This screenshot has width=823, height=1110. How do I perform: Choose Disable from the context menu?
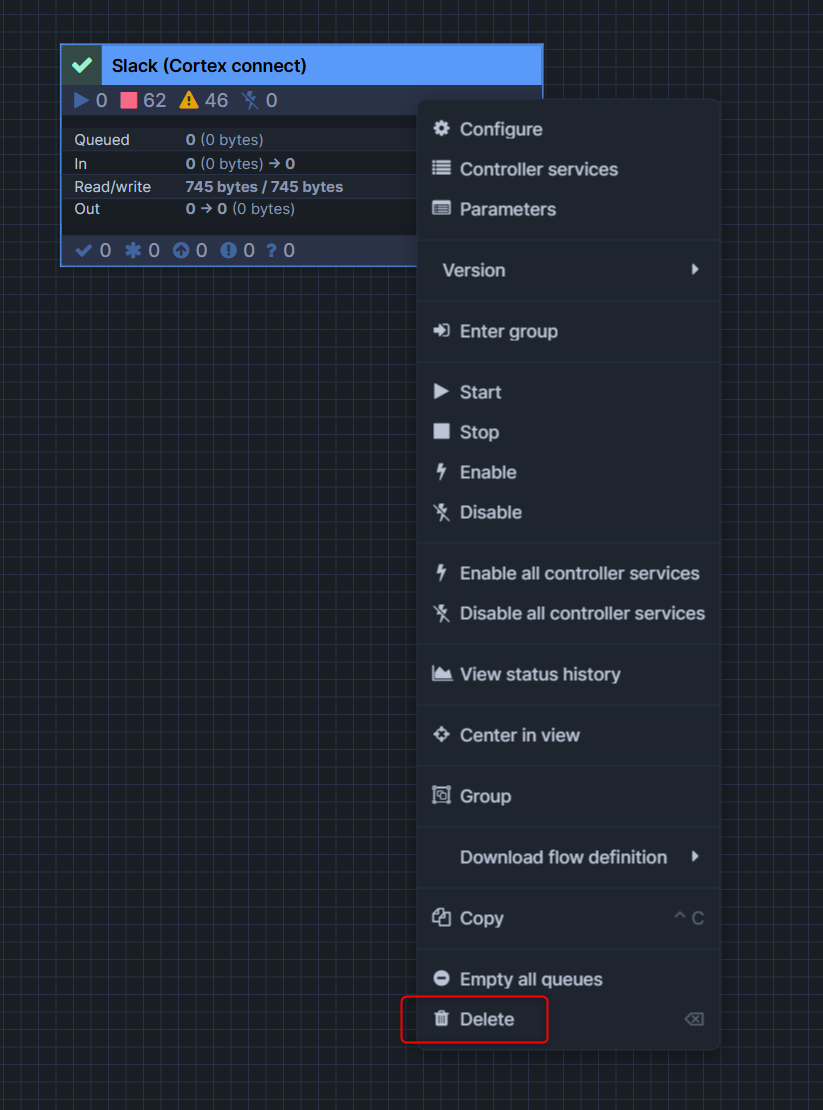[x=490, y=512]
